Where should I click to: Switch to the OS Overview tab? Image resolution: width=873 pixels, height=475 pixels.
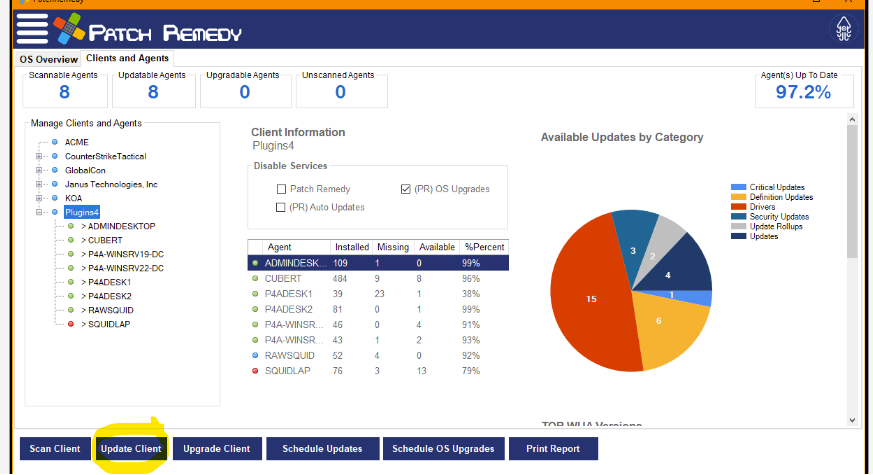click(x=48, y=59)
